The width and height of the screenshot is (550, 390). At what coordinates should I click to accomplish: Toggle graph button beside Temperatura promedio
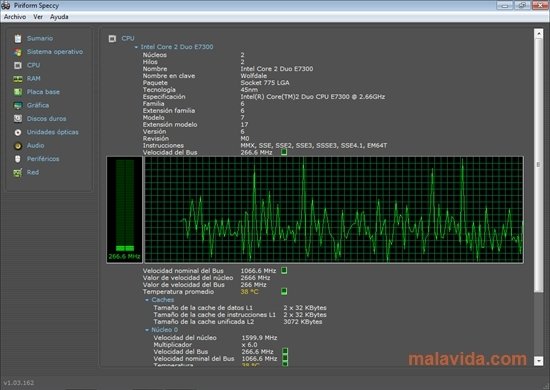click(284, 291)
